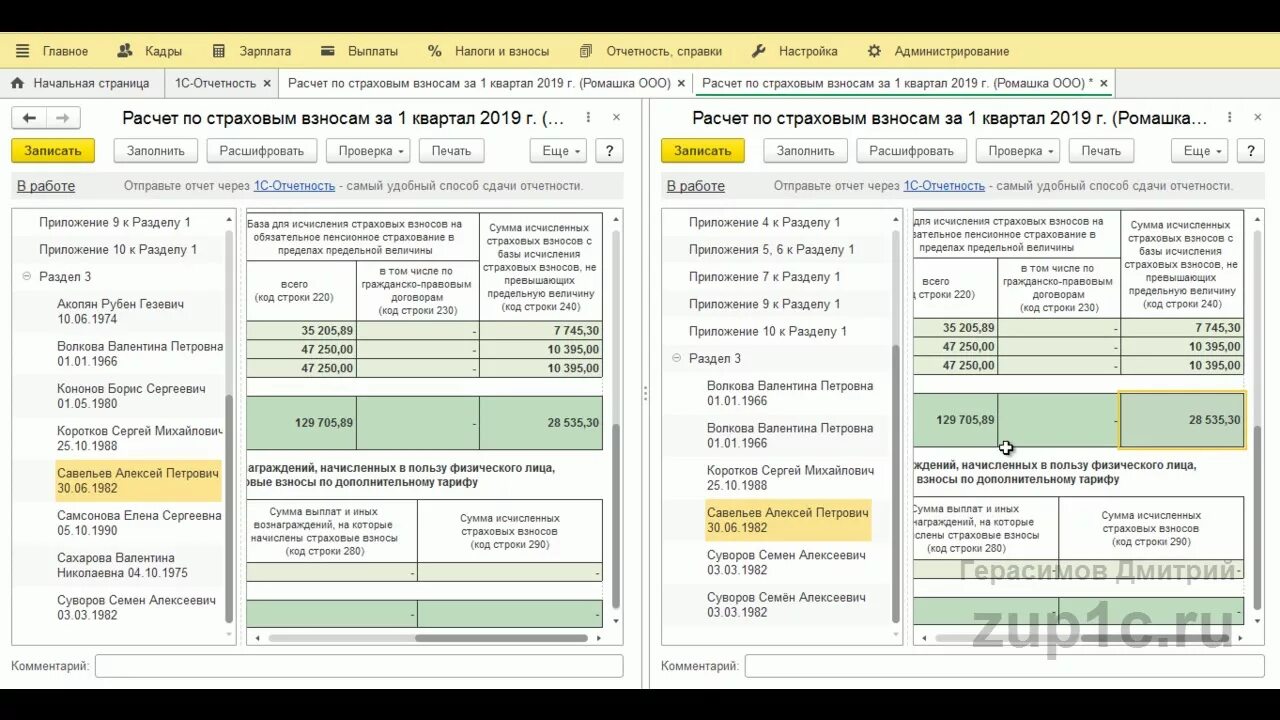
Task: Click Заполнить in the left pane
Action: [x=155, y=151]
